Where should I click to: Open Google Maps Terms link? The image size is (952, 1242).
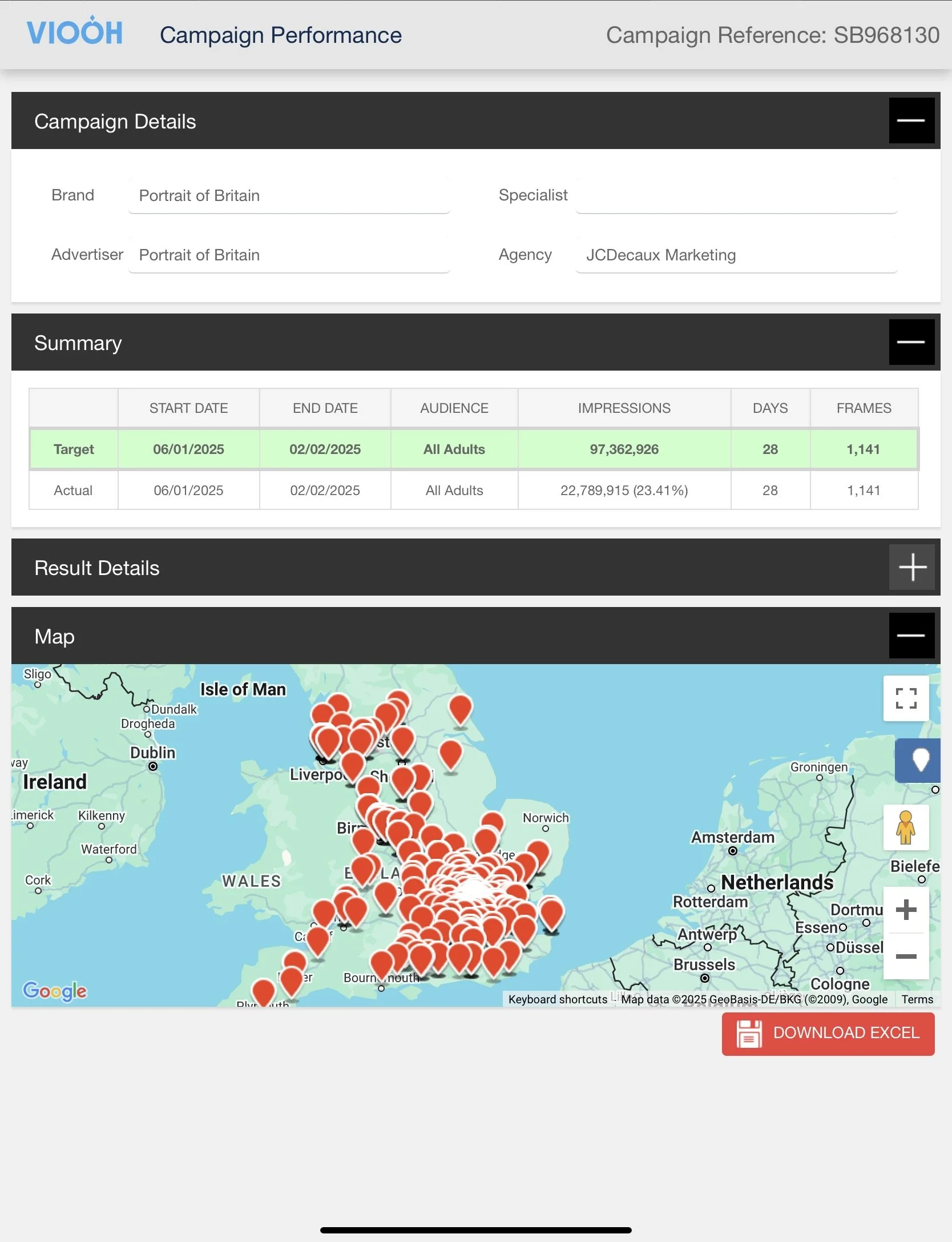917,999
